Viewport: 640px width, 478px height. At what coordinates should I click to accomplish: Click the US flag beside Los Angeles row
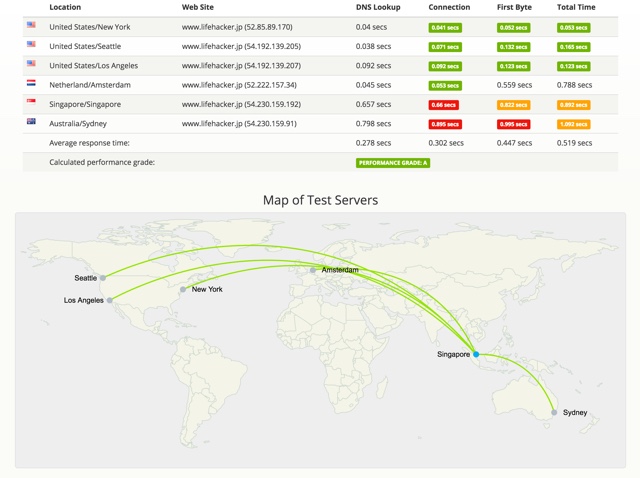[31, 65]
